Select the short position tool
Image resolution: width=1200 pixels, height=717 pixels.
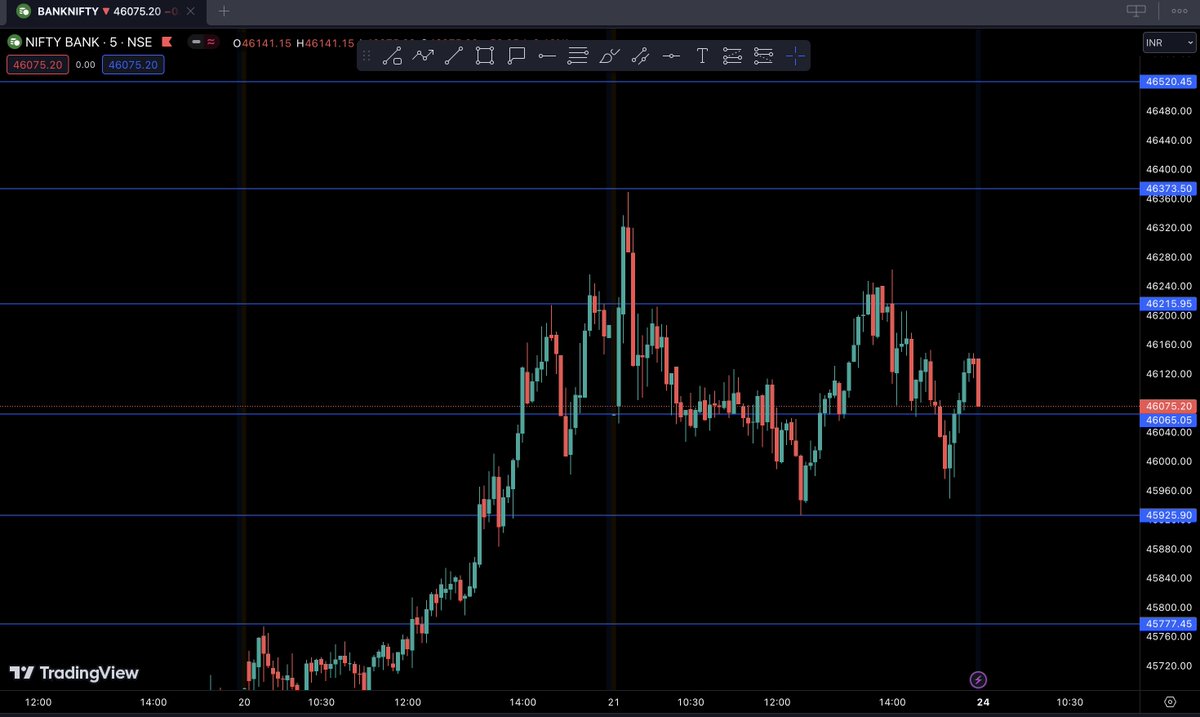[x=764, y=56]
